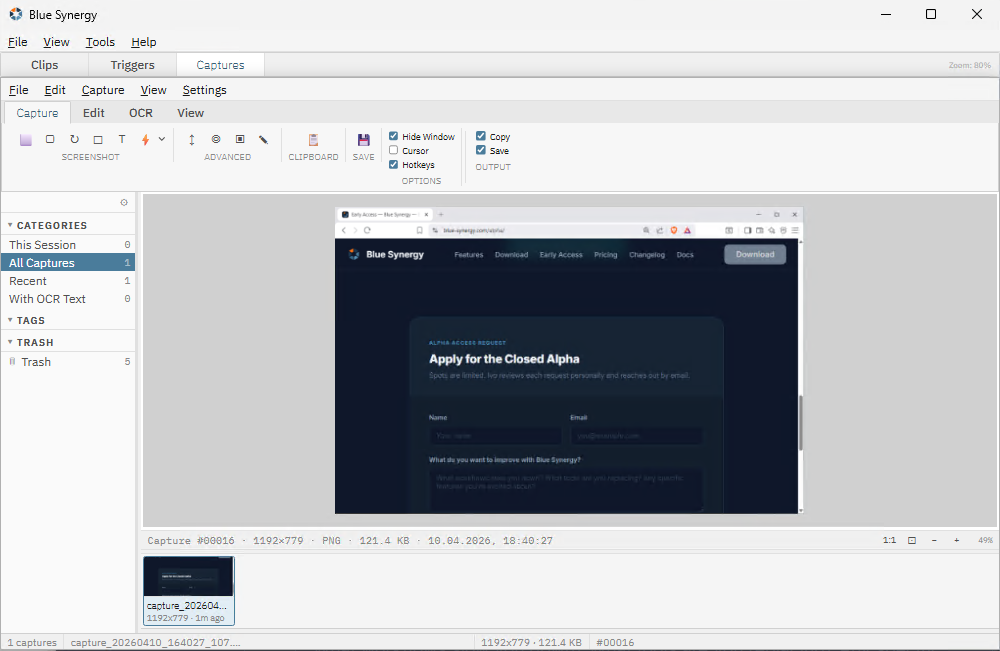Screen dimensions: 1000x651
Task: Click the Save icon in the toolbar
Action: (x=363, y=141)
